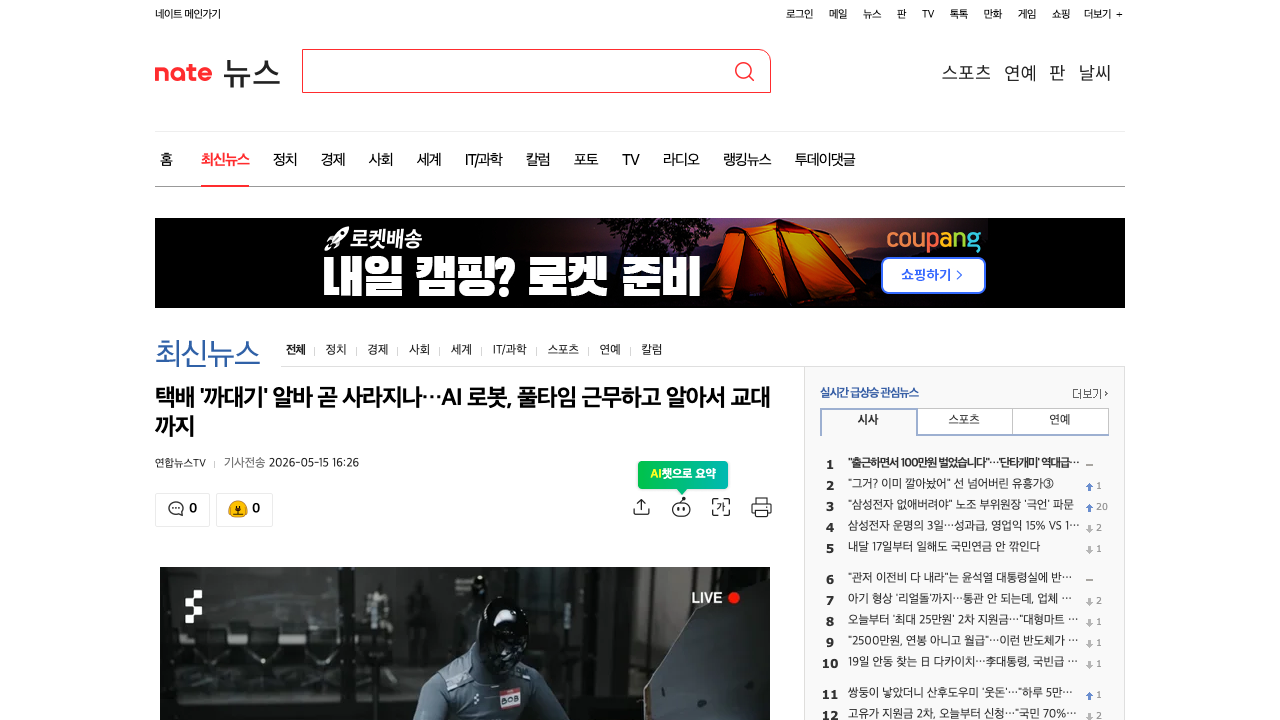Select 스포츠 sub-category filter
Viewport: 1280px width, 720px height.
point(563,349)
